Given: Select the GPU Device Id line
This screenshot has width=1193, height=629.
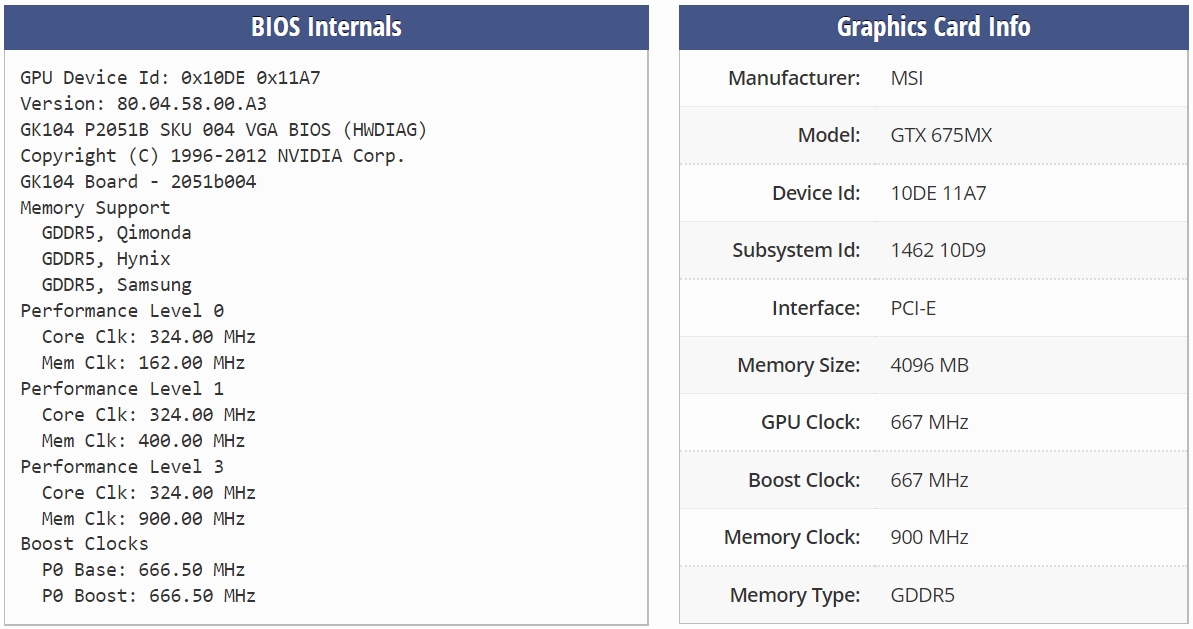Looking at the screenshot, I should tap(170, 78).
